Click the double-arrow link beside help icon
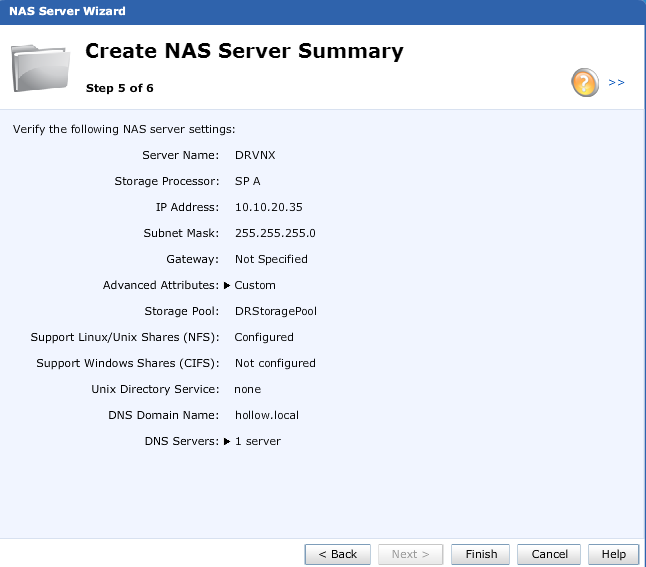 616,82
